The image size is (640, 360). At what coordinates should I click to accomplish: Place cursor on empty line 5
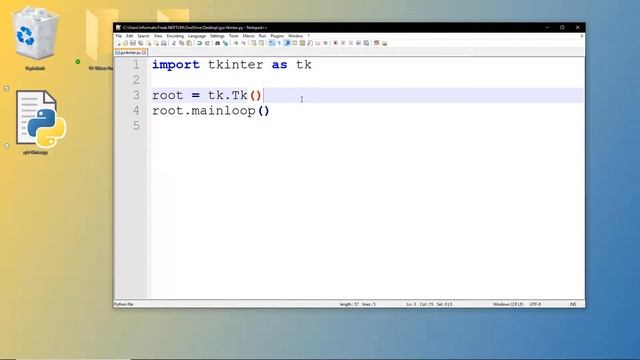pos(366,126)
